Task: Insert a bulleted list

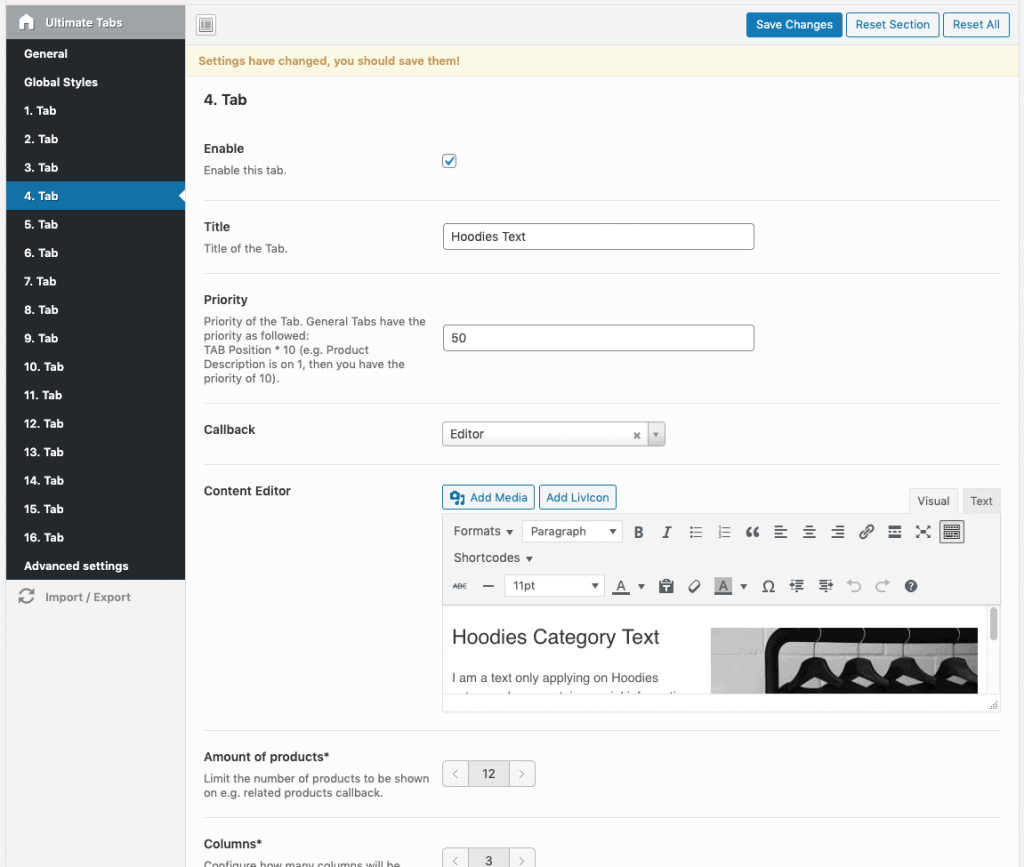Action: pyautogui.click(x=696, y=532)
